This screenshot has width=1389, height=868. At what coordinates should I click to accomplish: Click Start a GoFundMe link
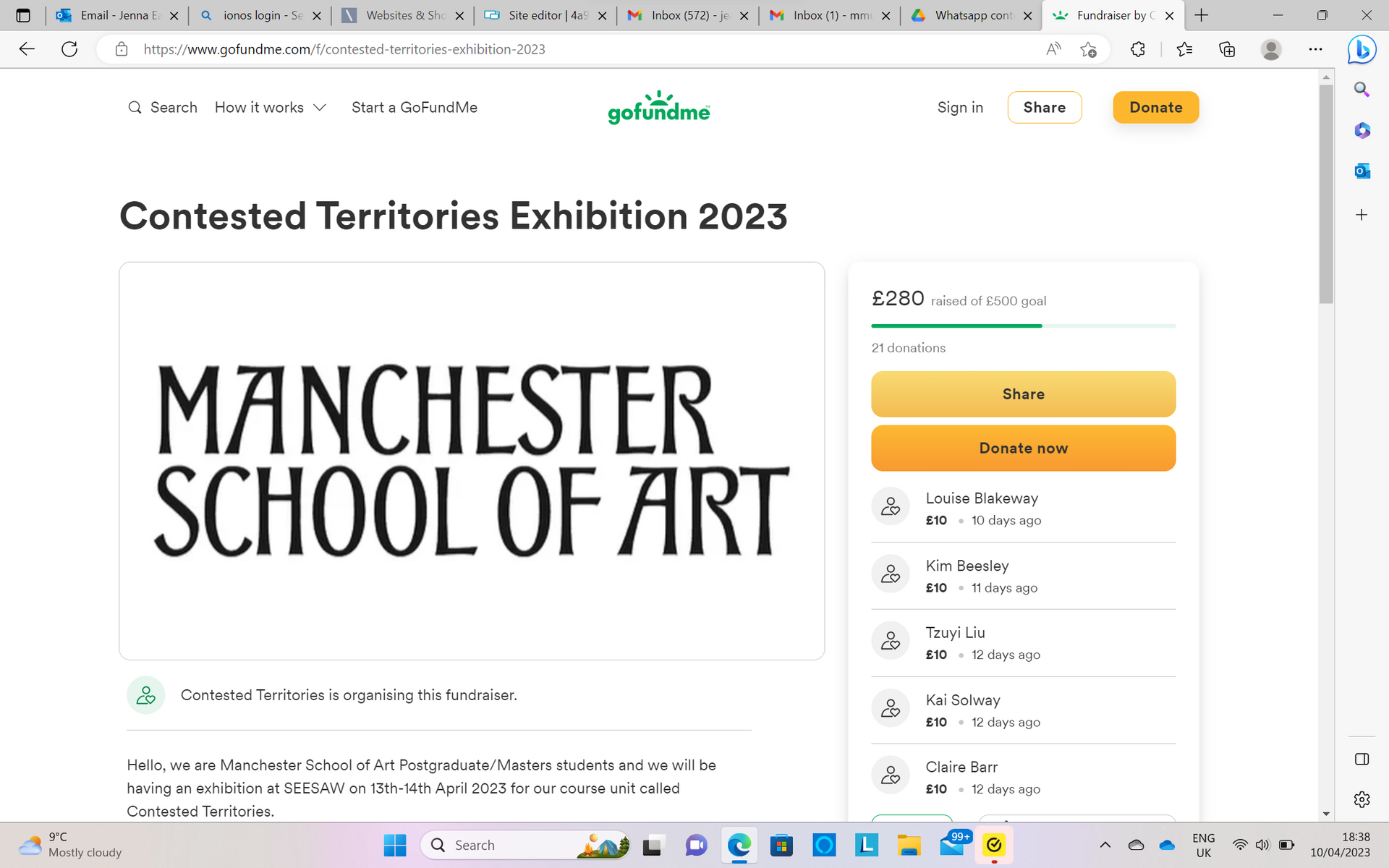pos(415,107)
